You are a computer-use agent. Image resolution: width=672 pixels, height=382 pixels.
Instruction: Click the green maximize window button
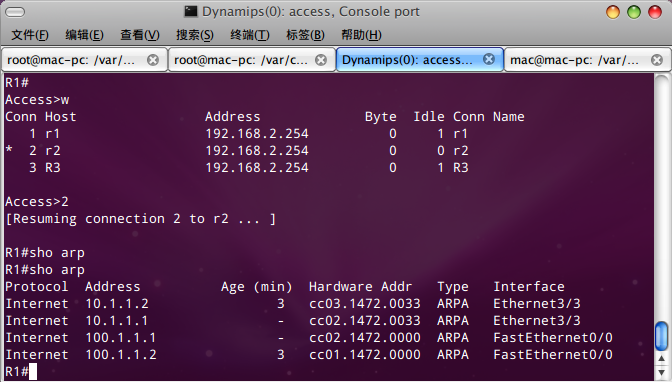[x=634, y=12]
